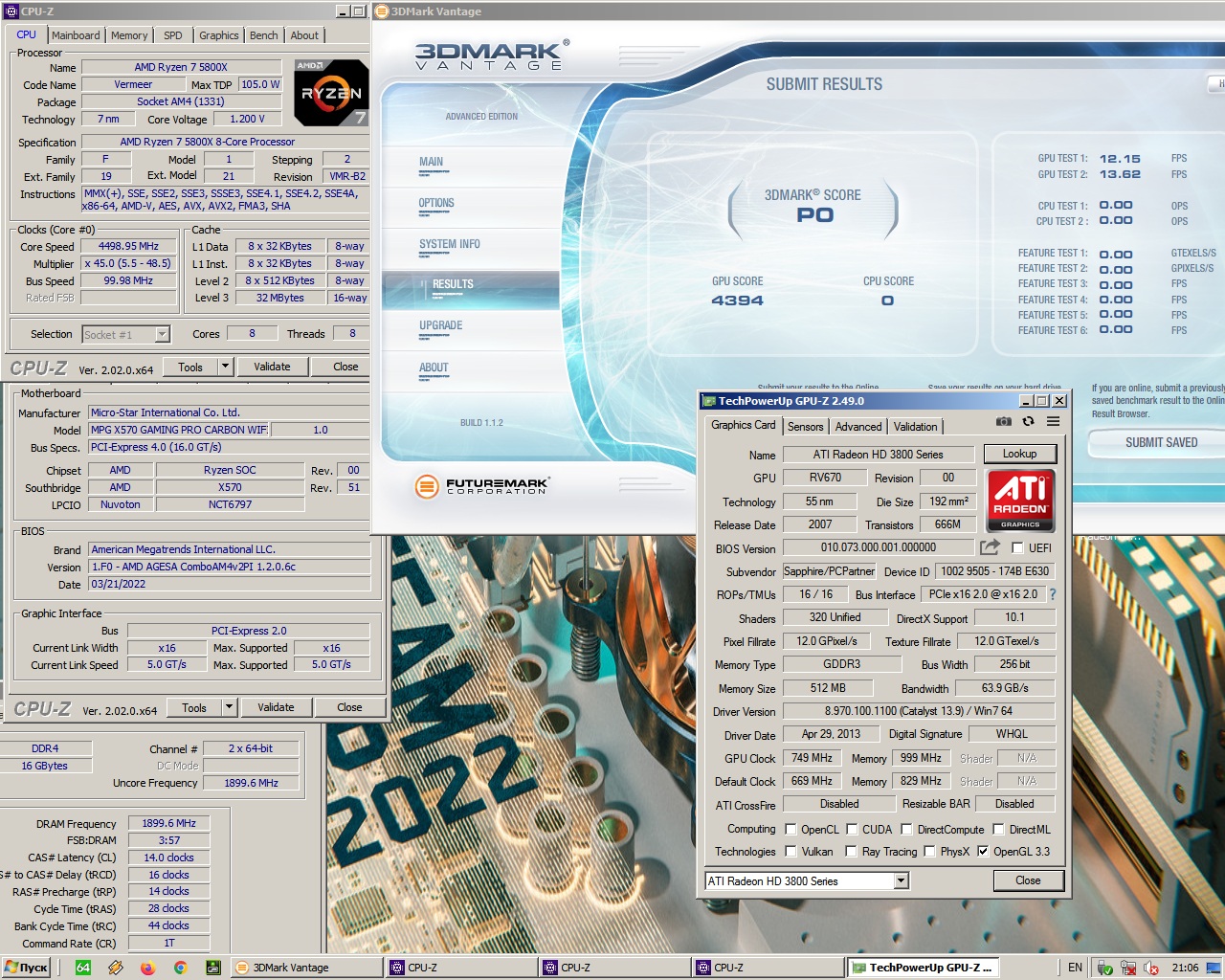Click the MPG X570 GAMING PRO CARBON WIF model field
This screenshot has width=1225, height=980.
point(179,430)
